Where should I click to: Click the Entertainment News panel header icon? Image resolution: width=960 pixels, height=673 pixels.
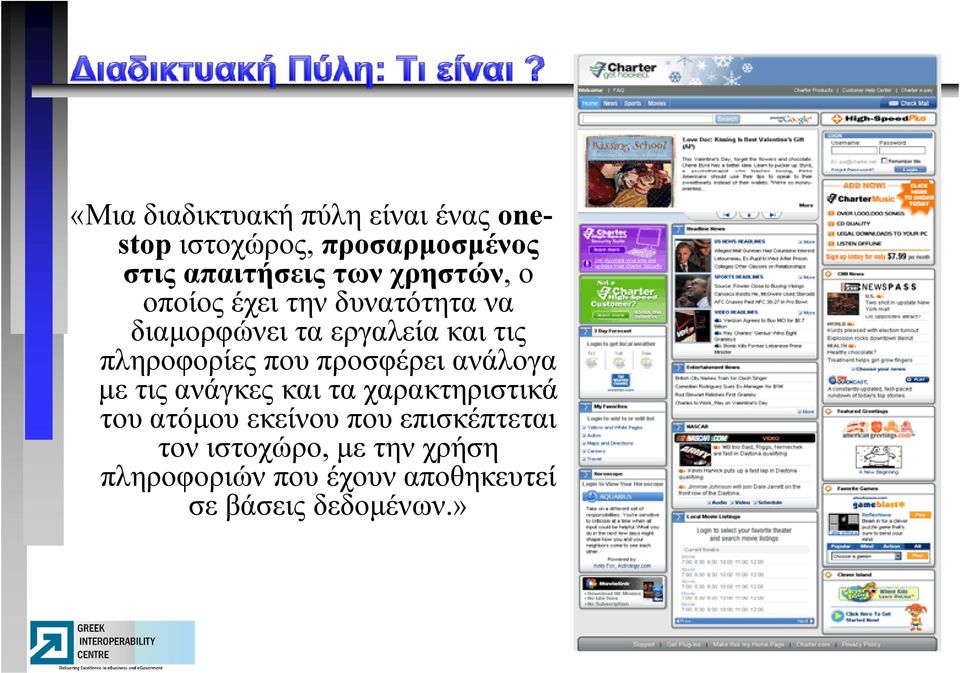click(678, 367)
